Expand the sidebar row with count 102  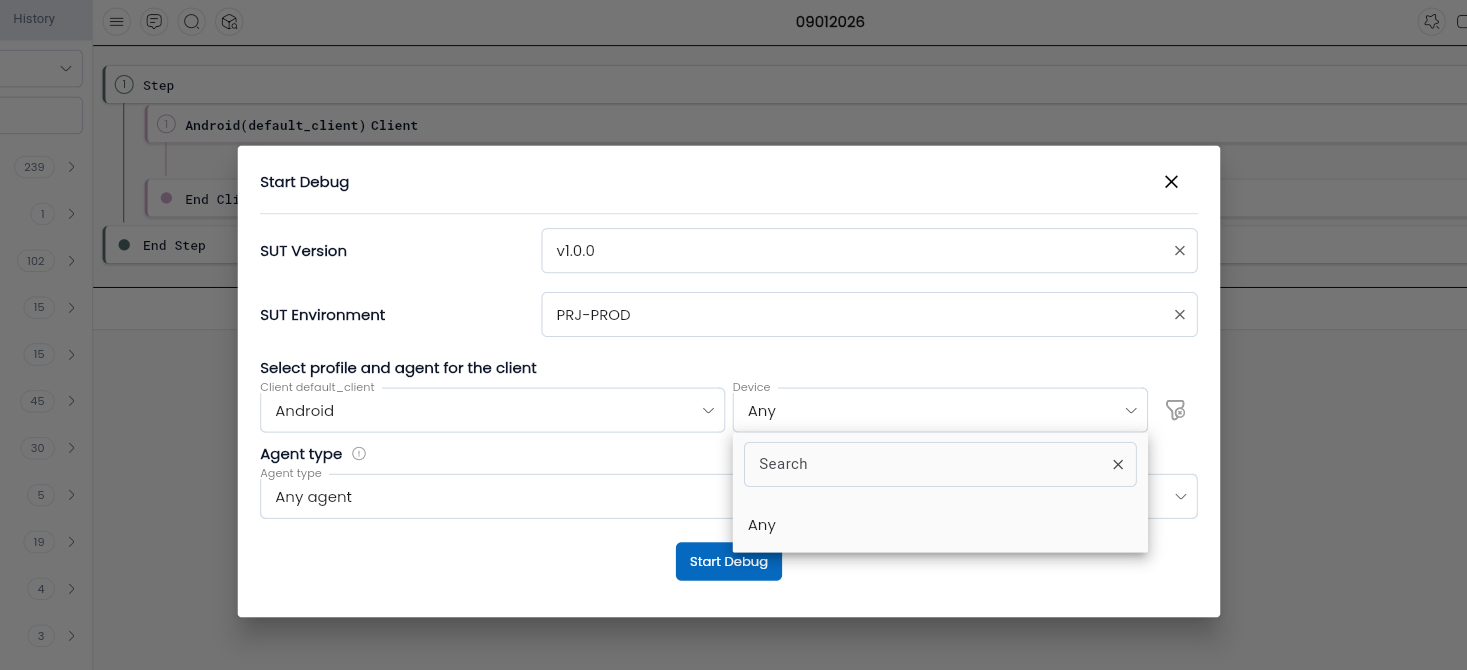coord(71,261)
